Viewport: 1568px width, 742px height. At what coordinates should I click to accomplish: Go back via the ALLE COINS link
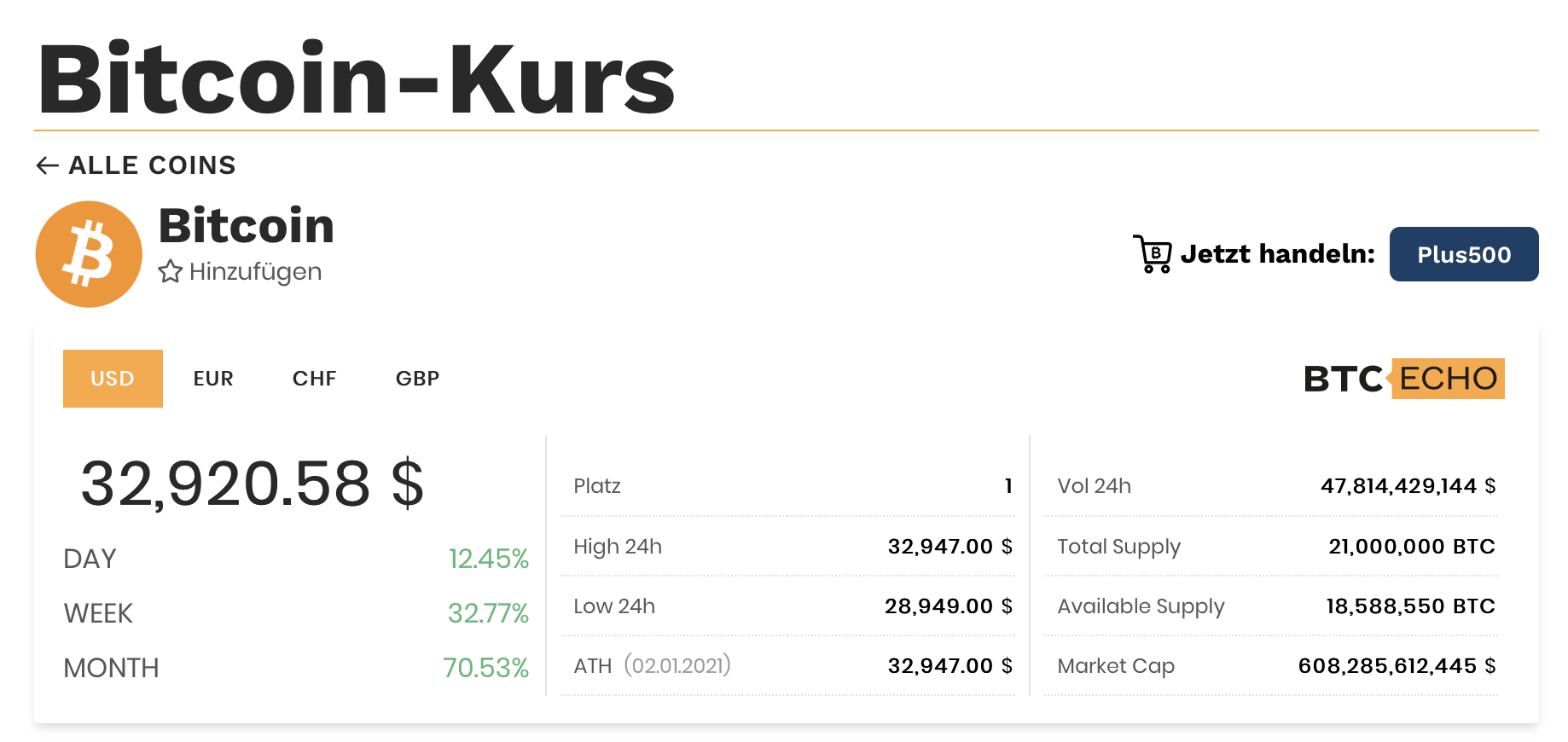point(152,165)
